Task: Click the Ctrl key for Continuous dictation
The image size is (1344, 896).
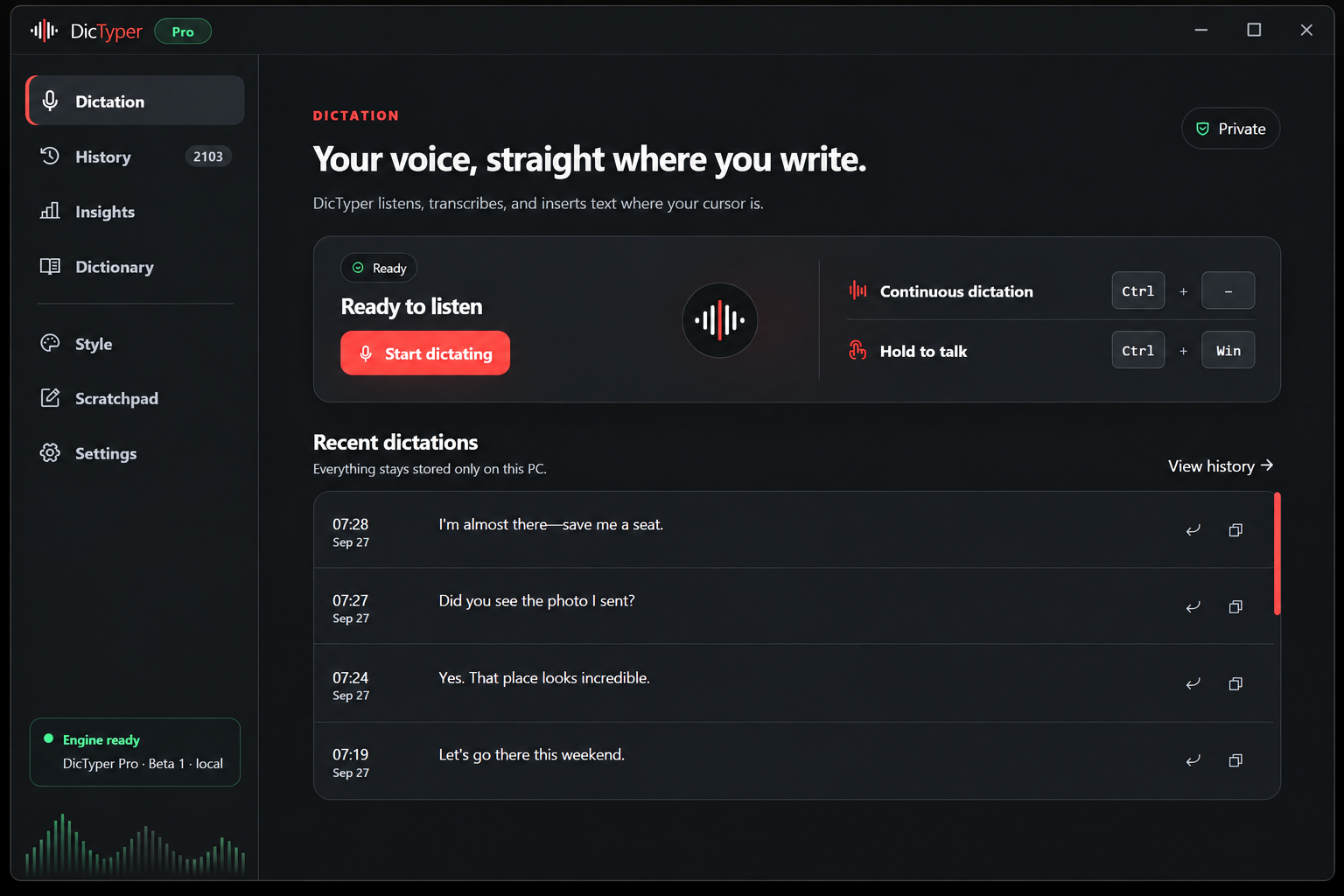Action: click(1137, 290)
